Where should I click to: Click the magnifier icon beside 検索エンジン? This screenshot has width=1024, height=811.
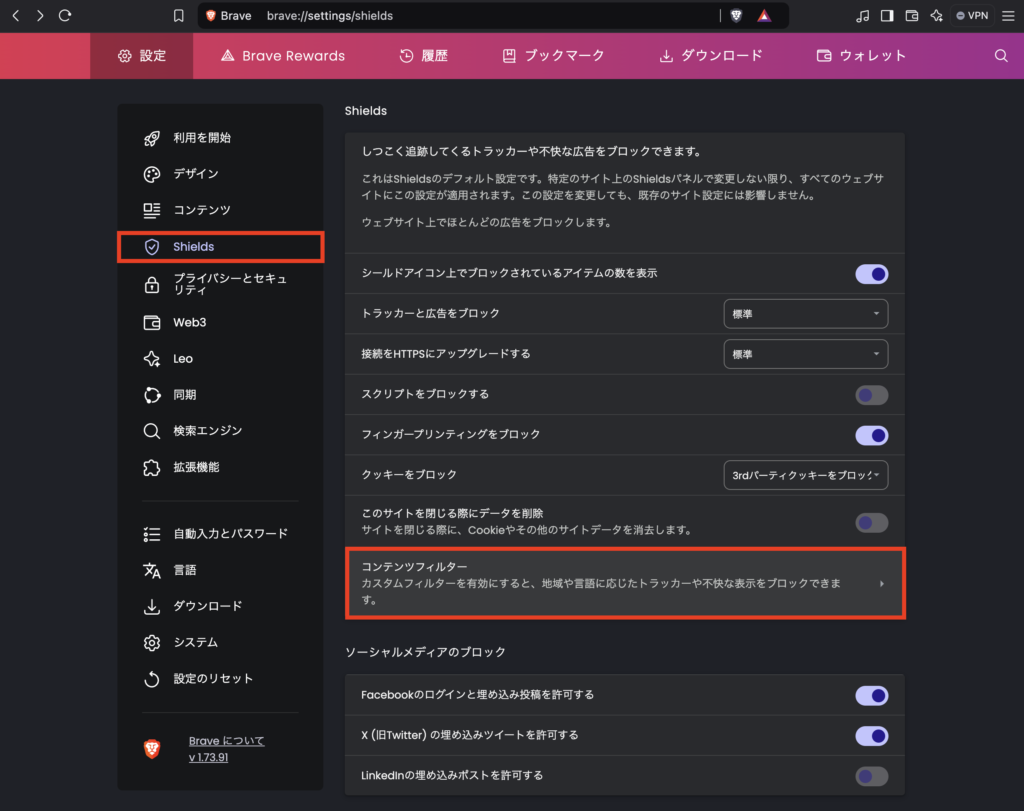tap(152, 431)
